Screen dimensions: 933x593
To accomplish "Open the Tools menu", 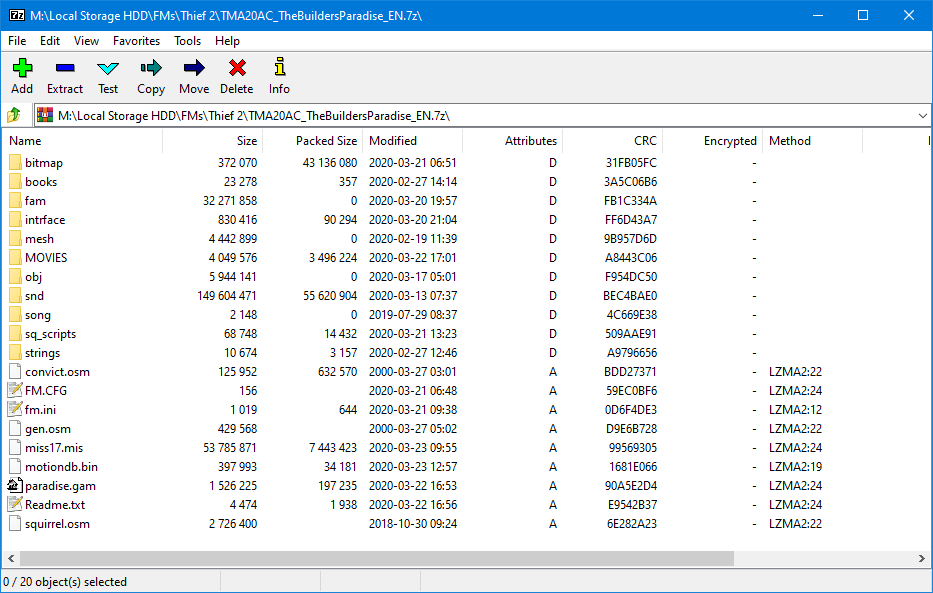I will coord(187,41).
